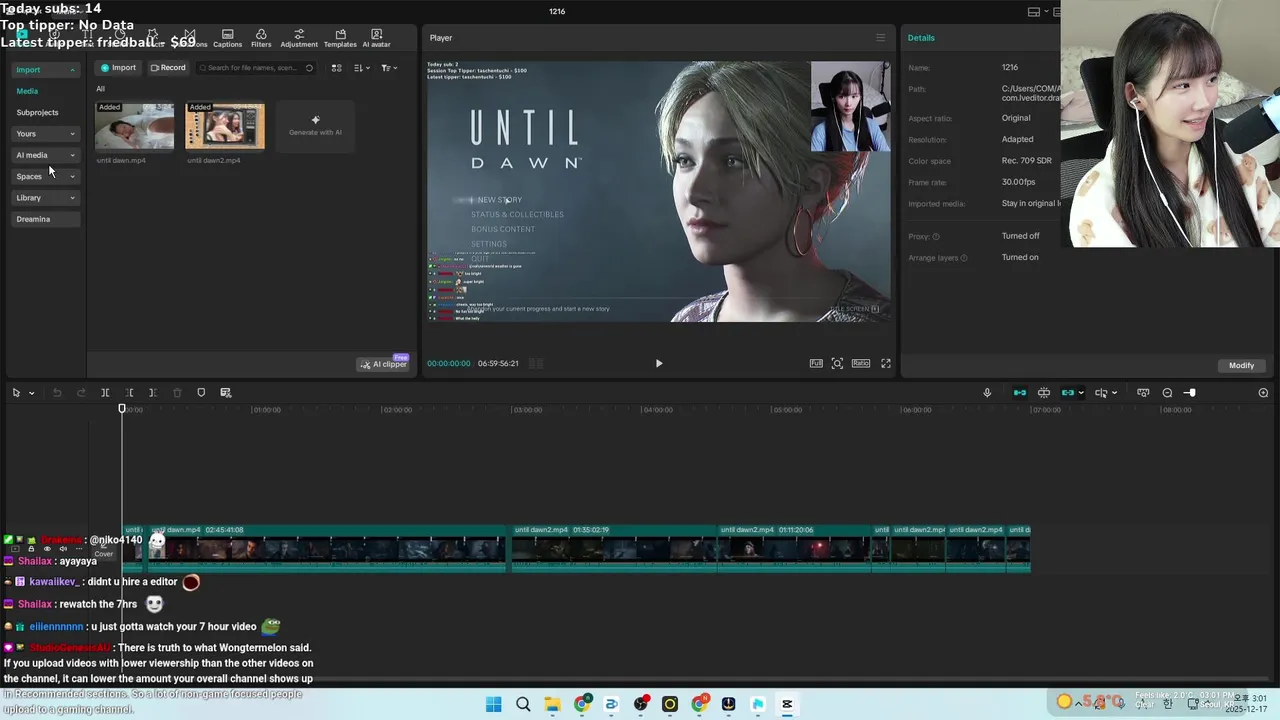Expand the AI media section
This screenshot has width=1280, height=720.
tap(45, 155)
